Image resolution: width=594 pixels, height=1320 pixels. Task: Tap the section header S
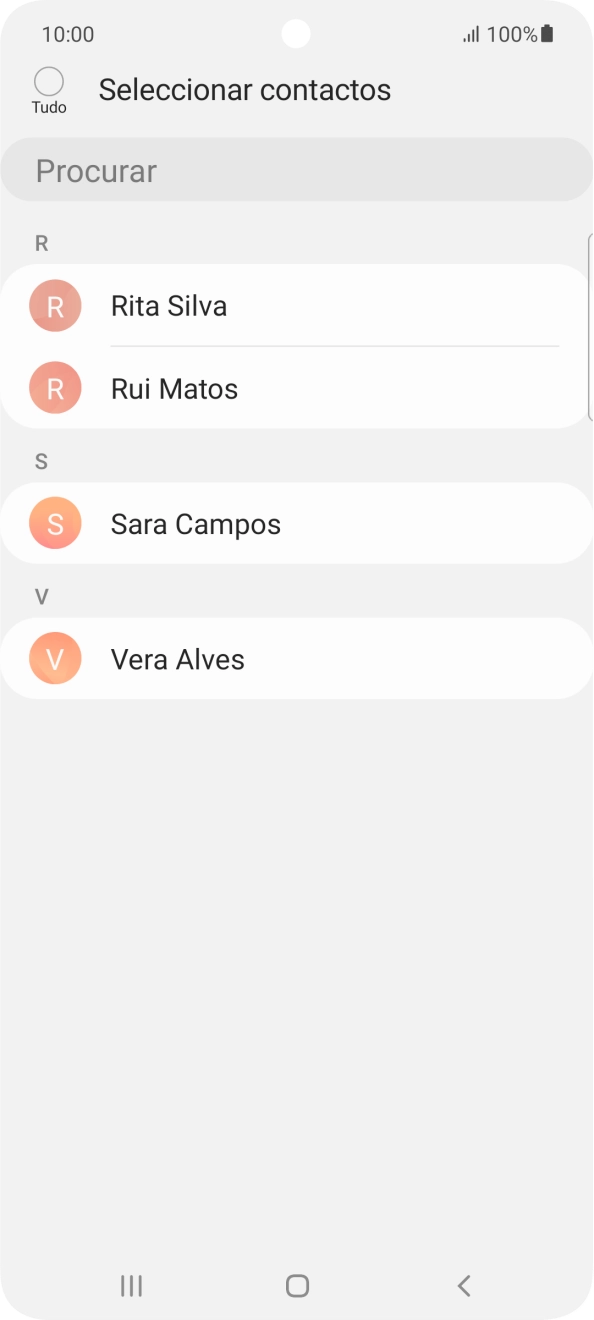[40, 461]
